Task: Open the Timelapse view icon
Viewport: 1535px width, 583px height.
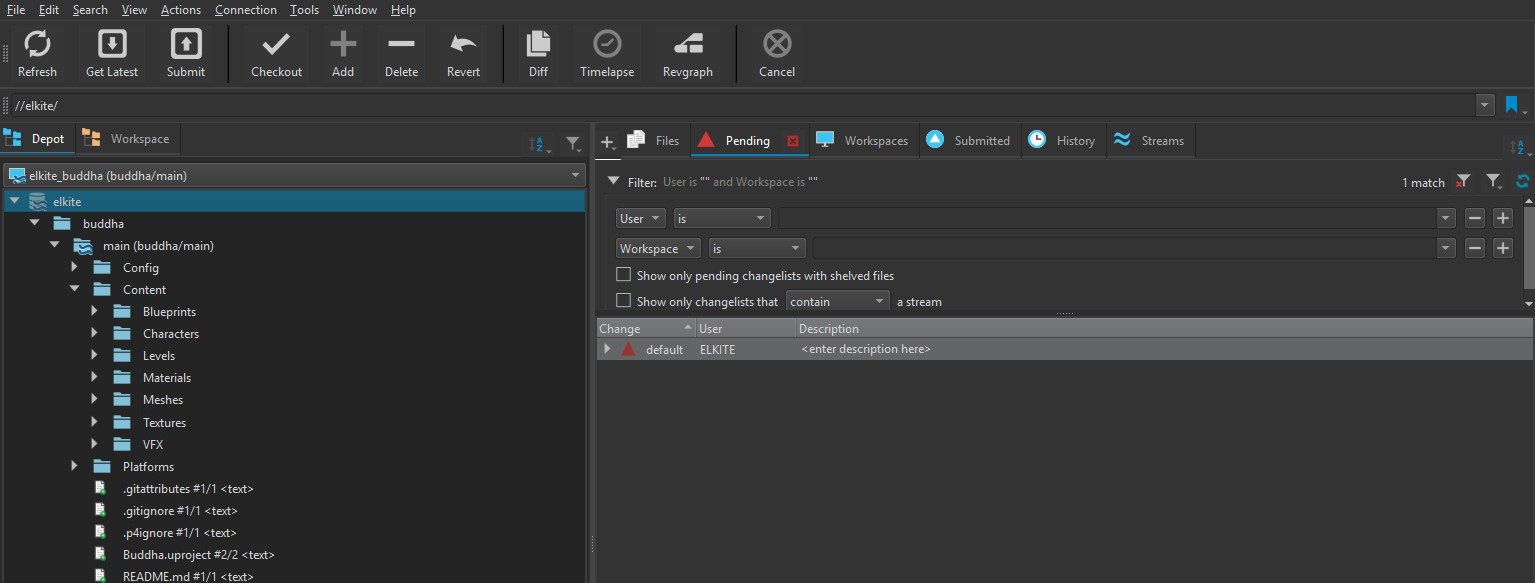Action: point(607,44)
